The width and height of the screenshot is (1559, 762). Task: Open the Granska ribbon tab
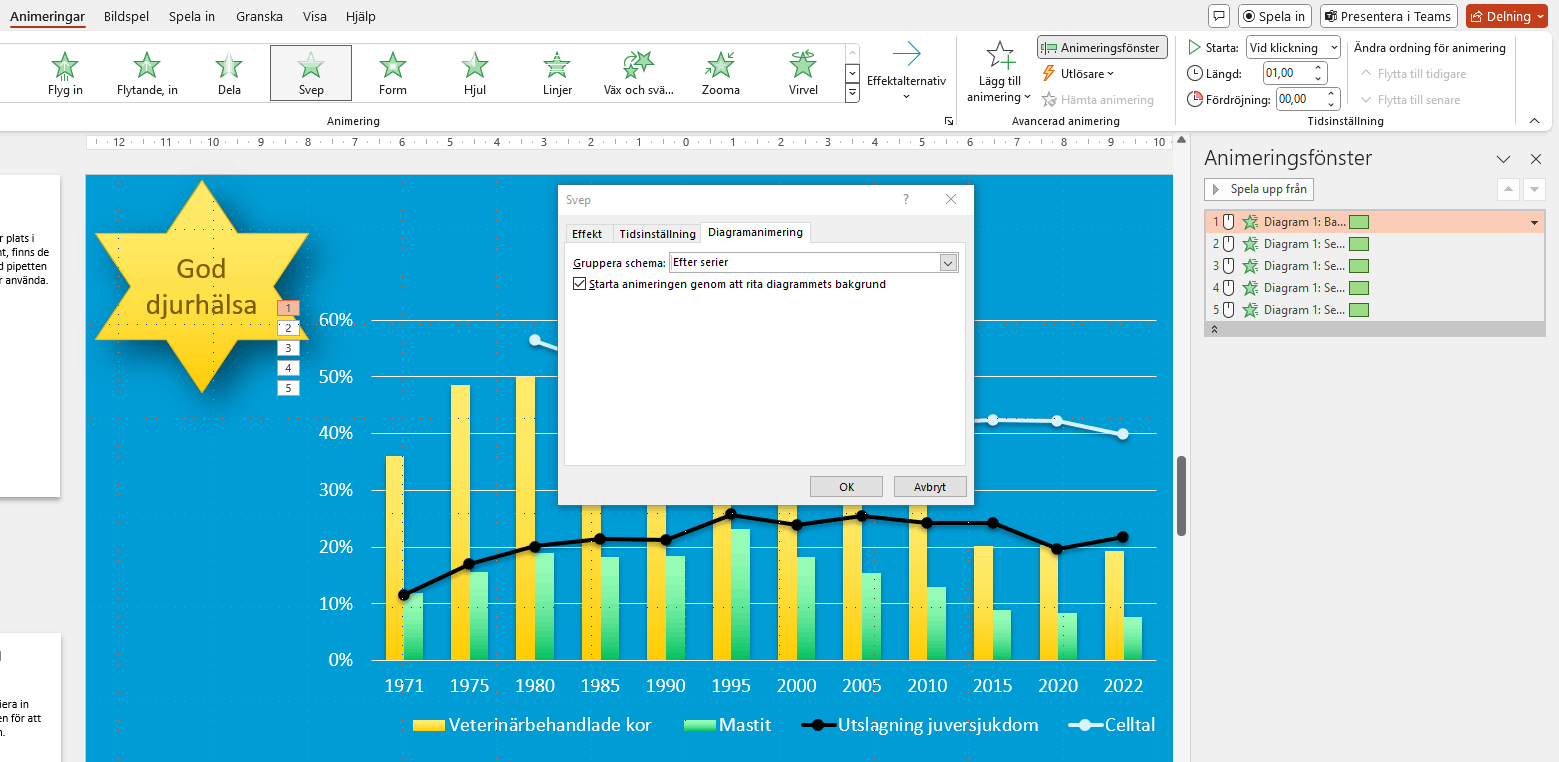tap(259, 16)
